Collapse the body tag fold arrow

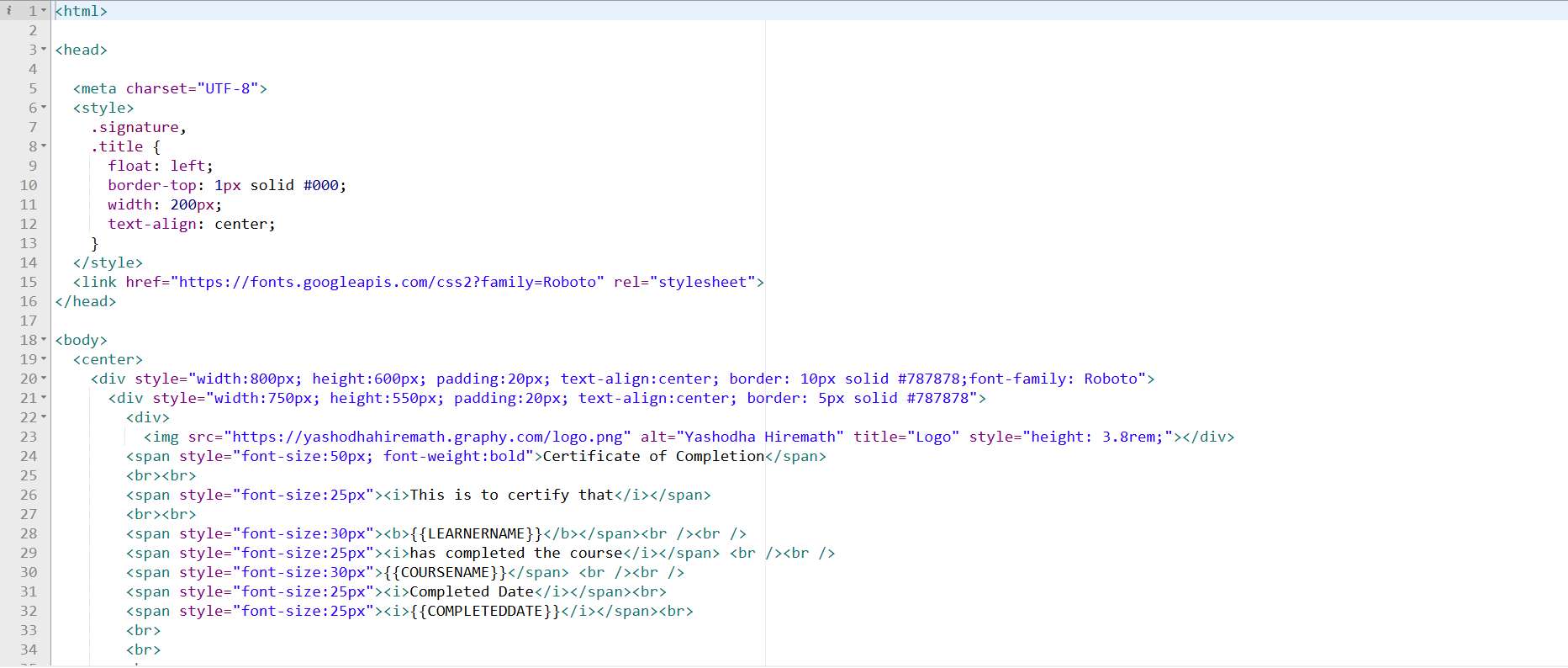click(44, 340)
